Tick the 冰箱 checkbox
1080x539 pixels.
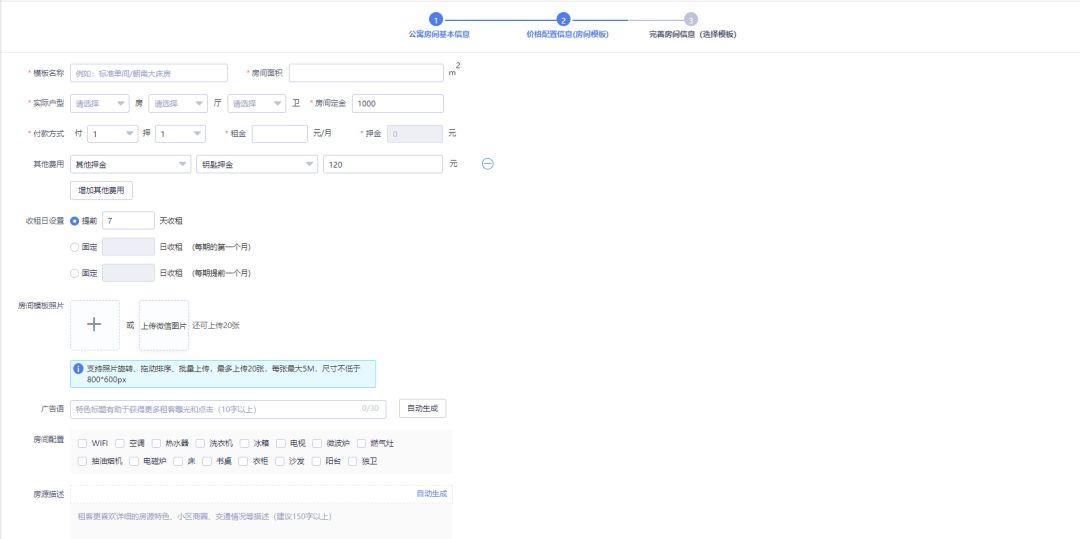[245, 443]
